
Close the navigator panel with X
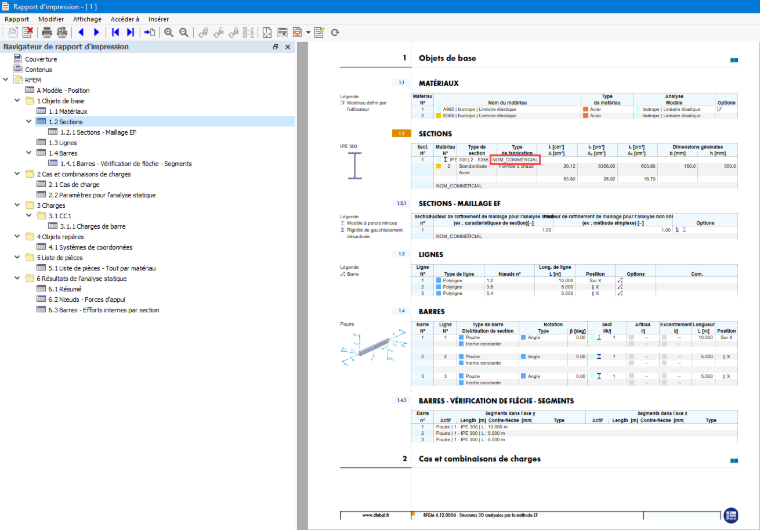click(287, 47)
